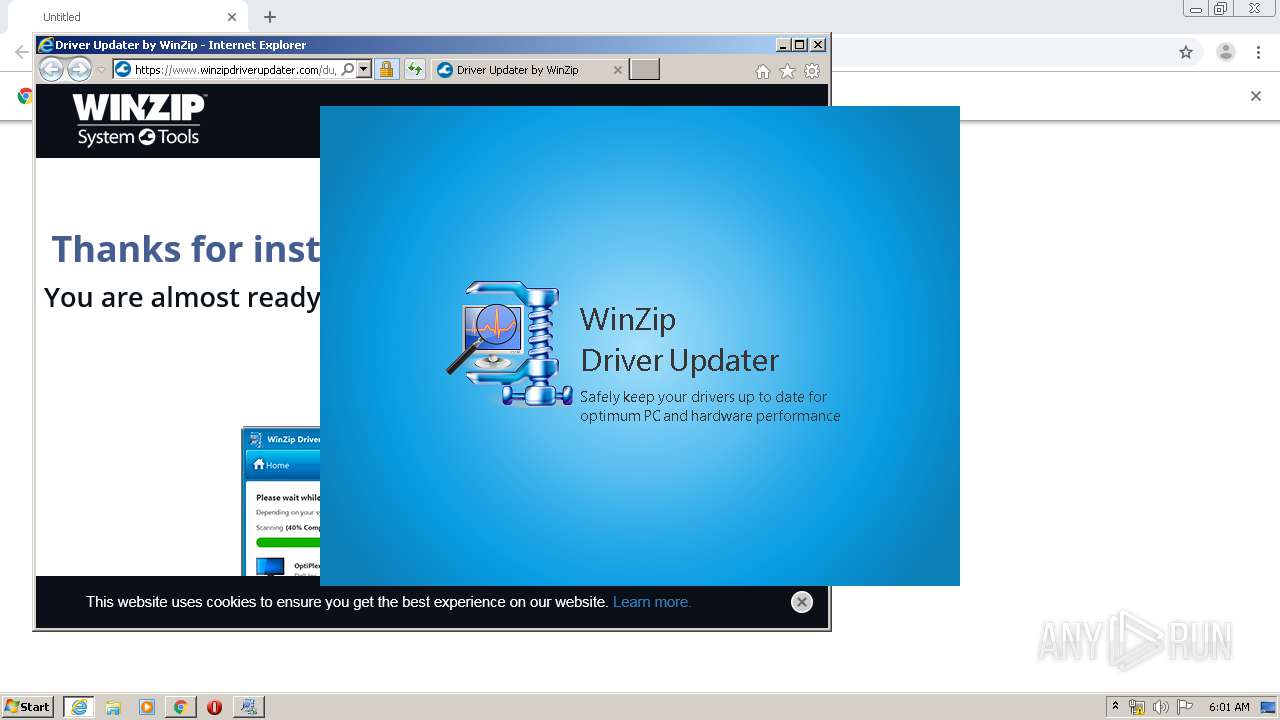This screenshot has width=1280, height=720.
Task: Open the IE address bar dropdown arrow
Action: [x=364, y=70]
